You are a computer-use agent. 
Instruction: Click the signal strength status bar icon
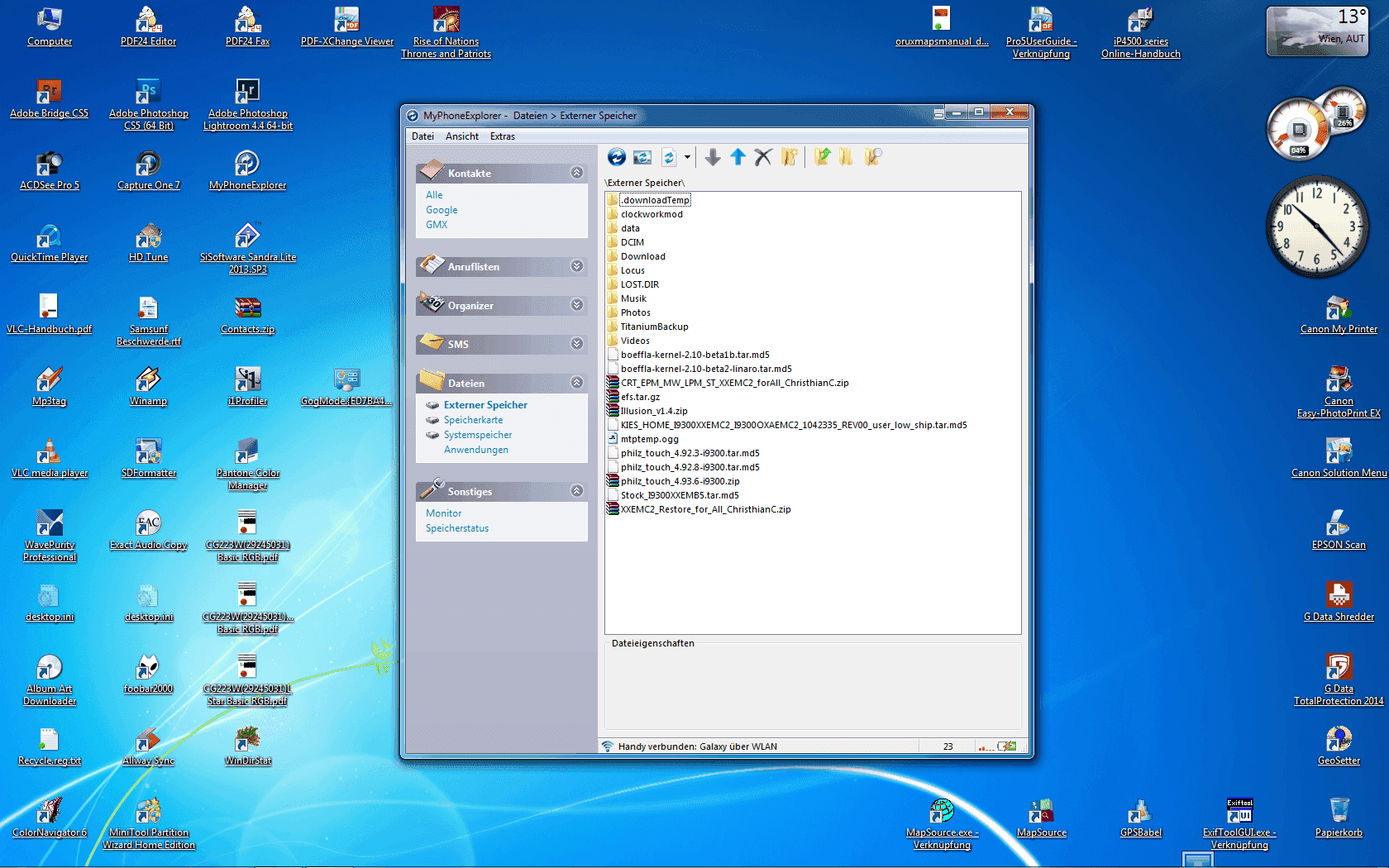click(x=985, y=747)
